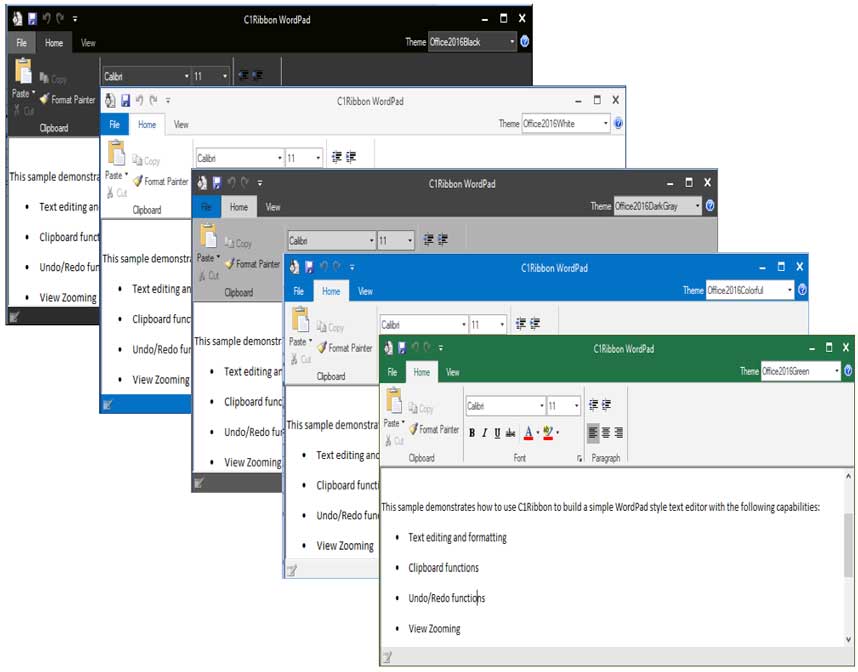Toggle Italic formatting in the Font group
This screenshot has height=672, width=858.
[484, 432]
